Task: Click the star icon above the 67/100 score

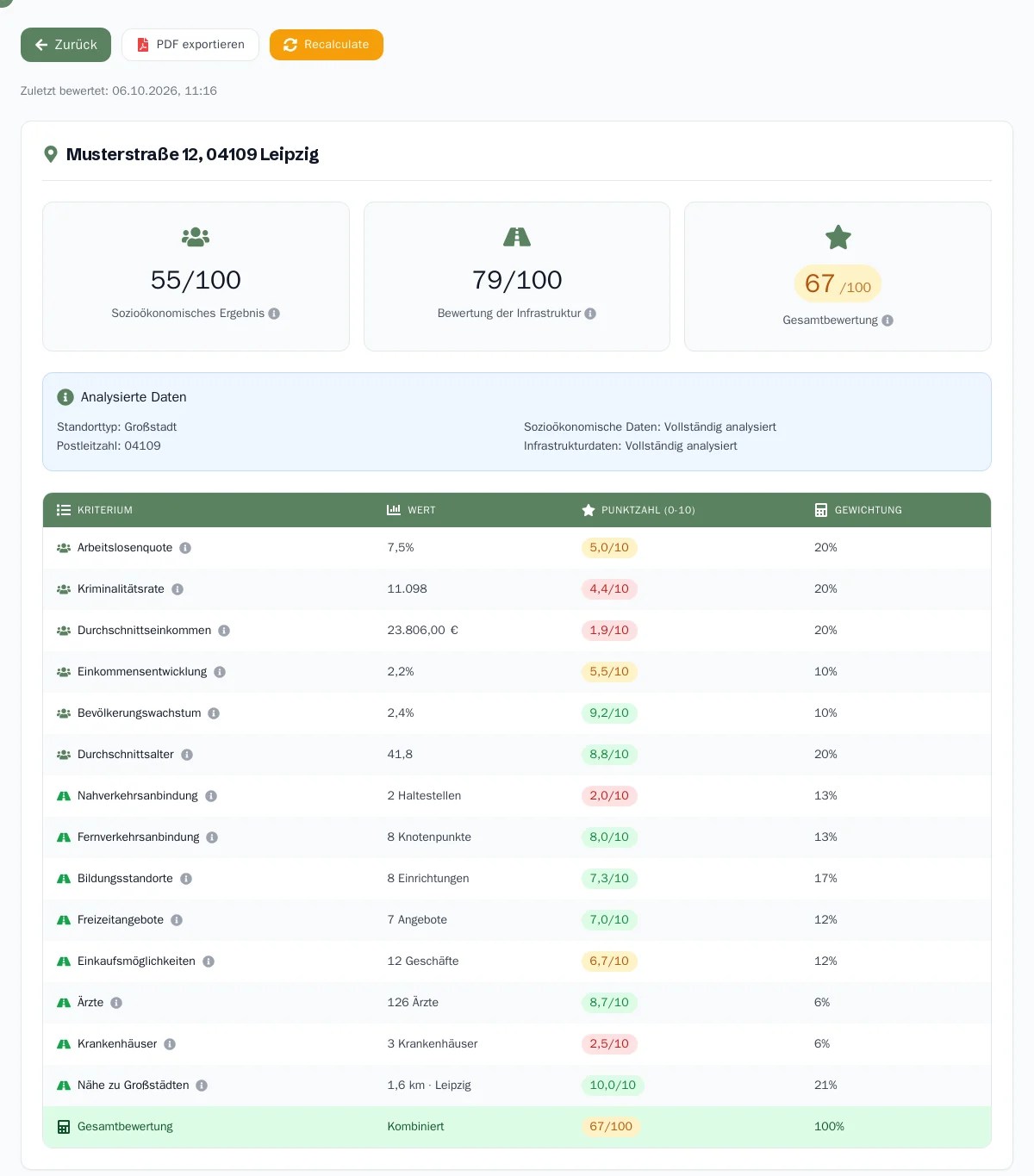Action: (838, 237)
